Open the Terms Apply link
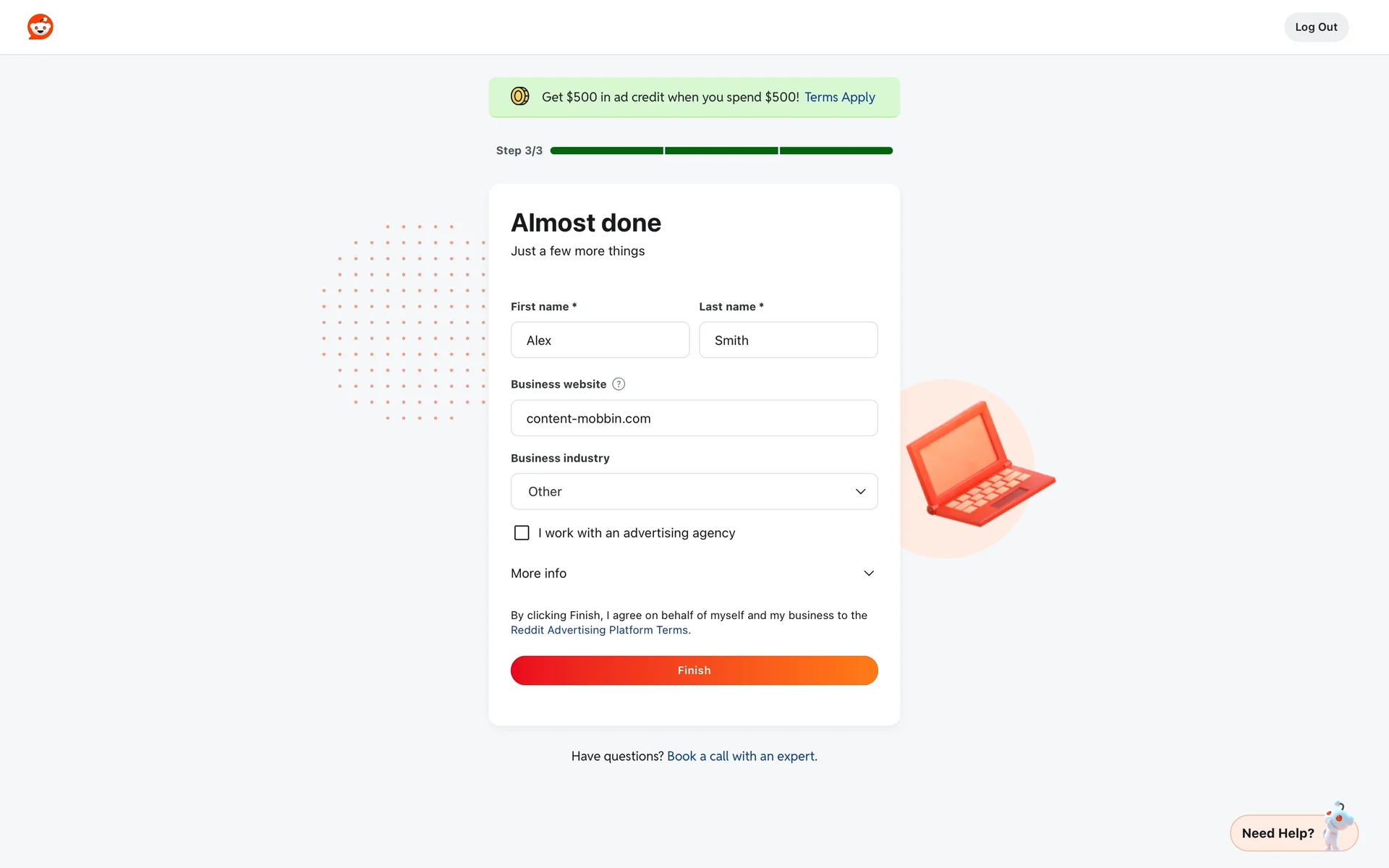Image resolution: width=1389 pixels, height=868 pixels. (839, 97)
